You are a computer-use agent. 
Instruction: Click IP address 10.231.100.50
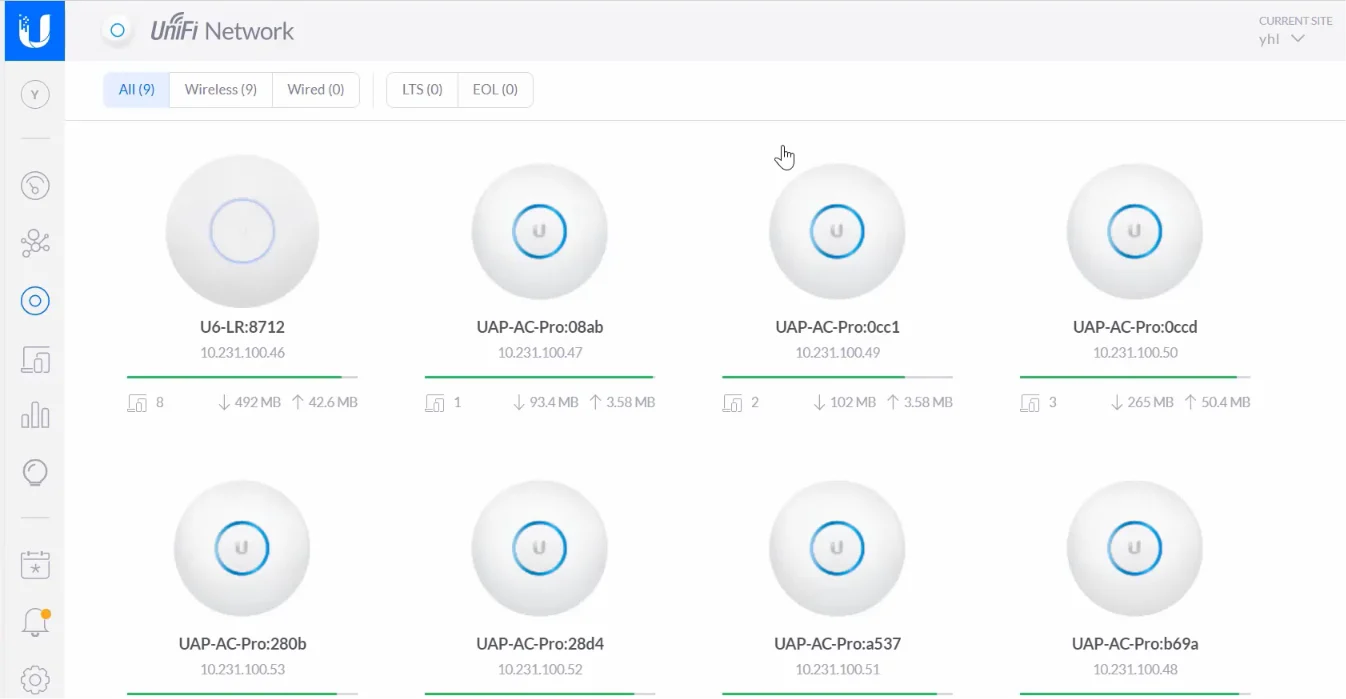click(x=1135, y=353)
